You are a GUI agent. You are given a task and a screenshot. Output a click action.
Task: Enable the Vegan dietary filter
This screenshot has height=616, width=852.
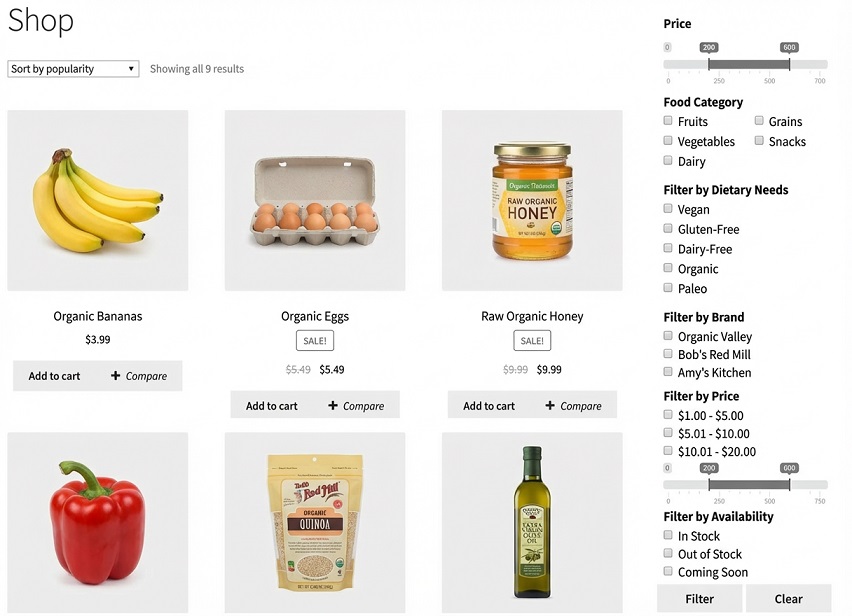668,209
